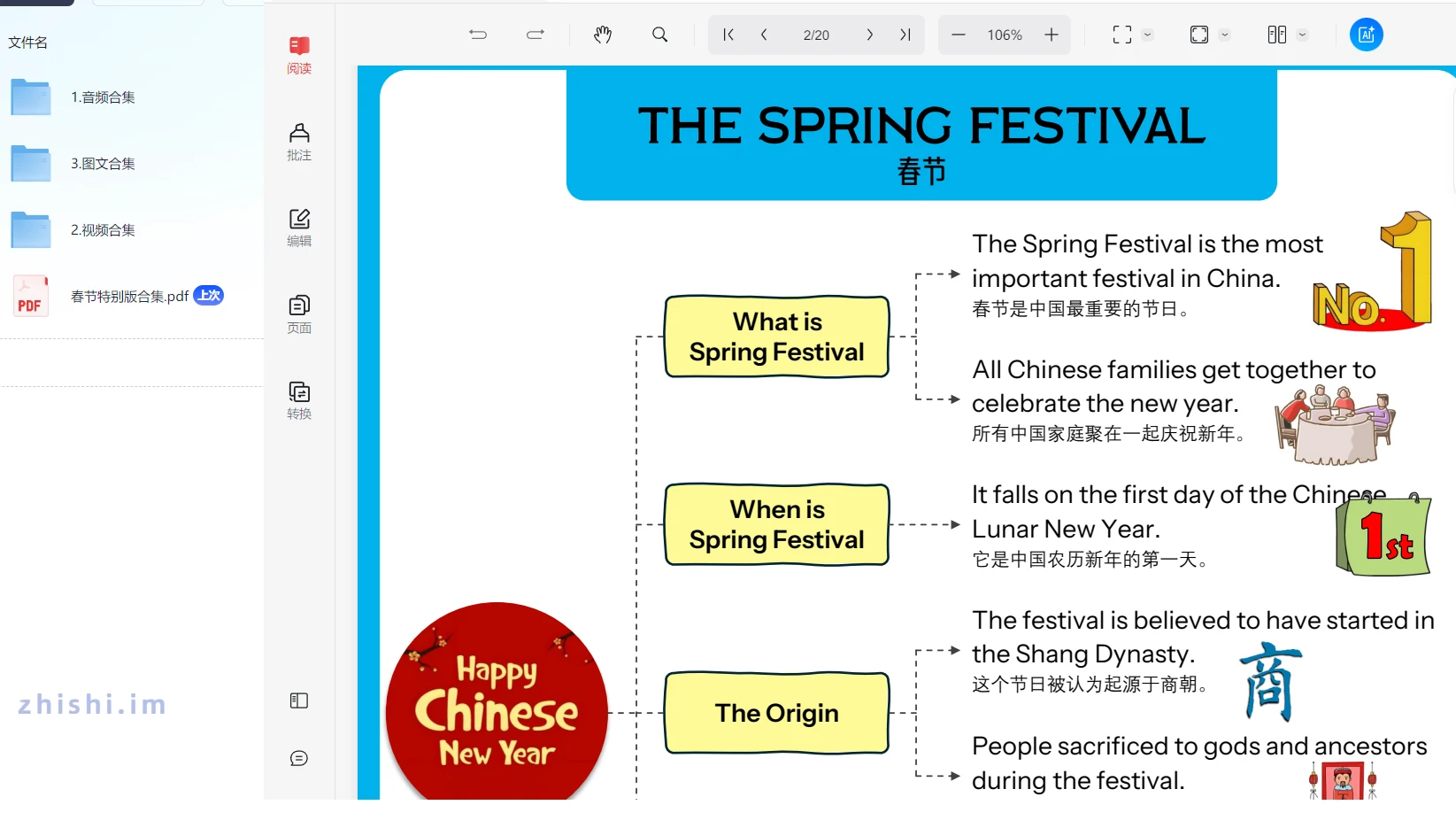
Task: Jump to the last page
Action: click(x=905, y=35)
